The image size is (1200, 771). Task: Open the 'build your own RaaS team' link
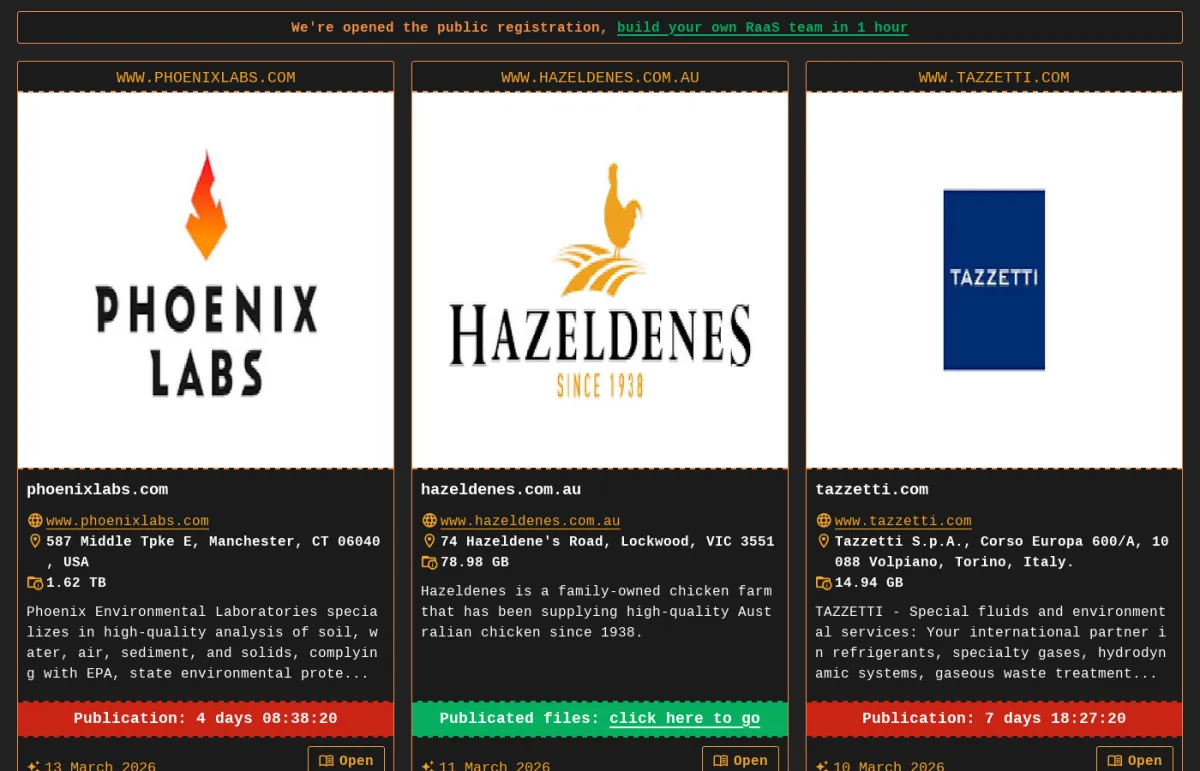[x=762, y=27]
